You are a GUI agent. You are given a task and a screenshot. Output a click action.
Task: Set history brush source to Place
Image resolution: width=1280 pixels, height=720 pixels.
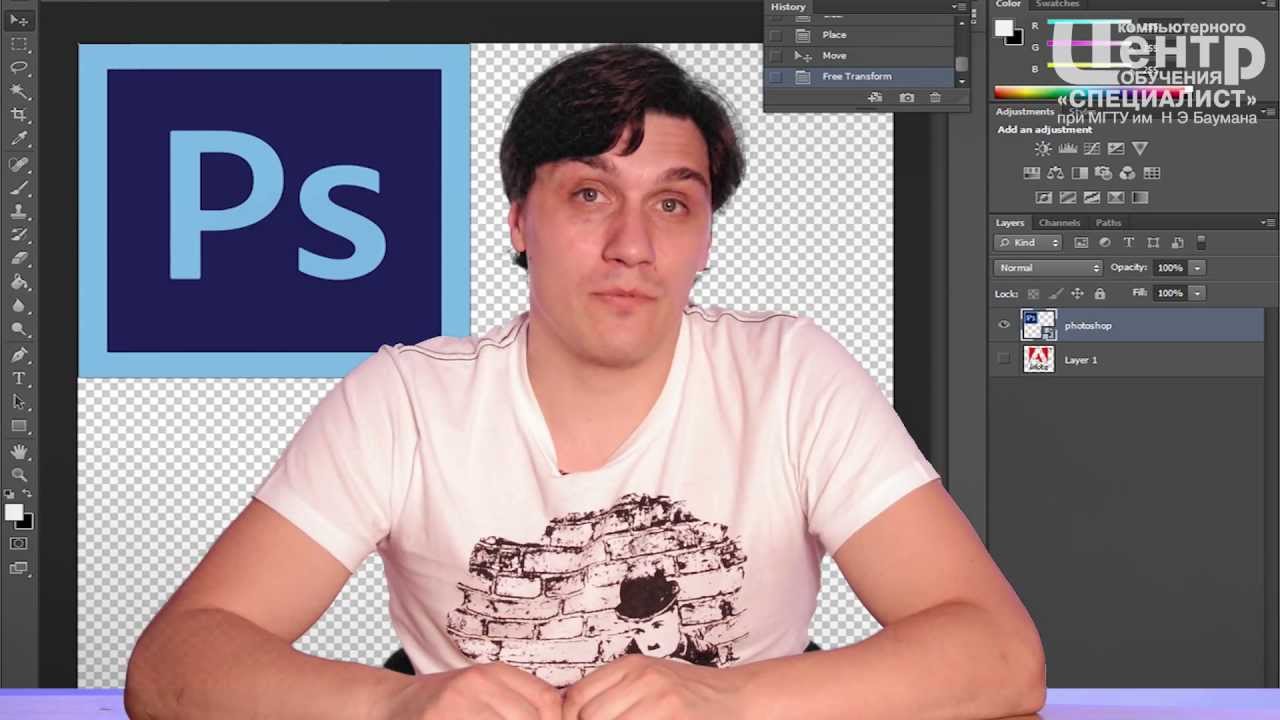coord(776,35)
